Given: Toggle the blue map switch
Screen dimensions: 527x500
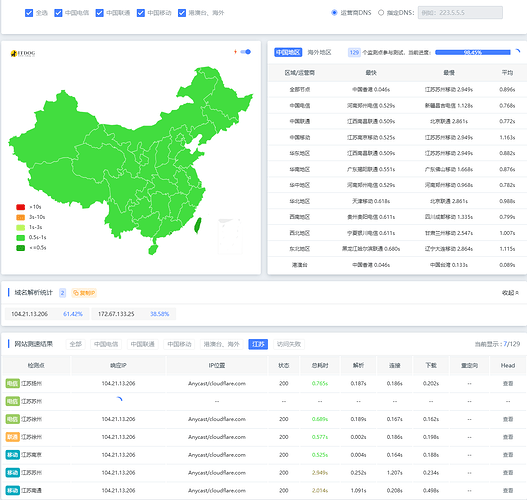Looking at the screenshot, I should pos(246,52).
